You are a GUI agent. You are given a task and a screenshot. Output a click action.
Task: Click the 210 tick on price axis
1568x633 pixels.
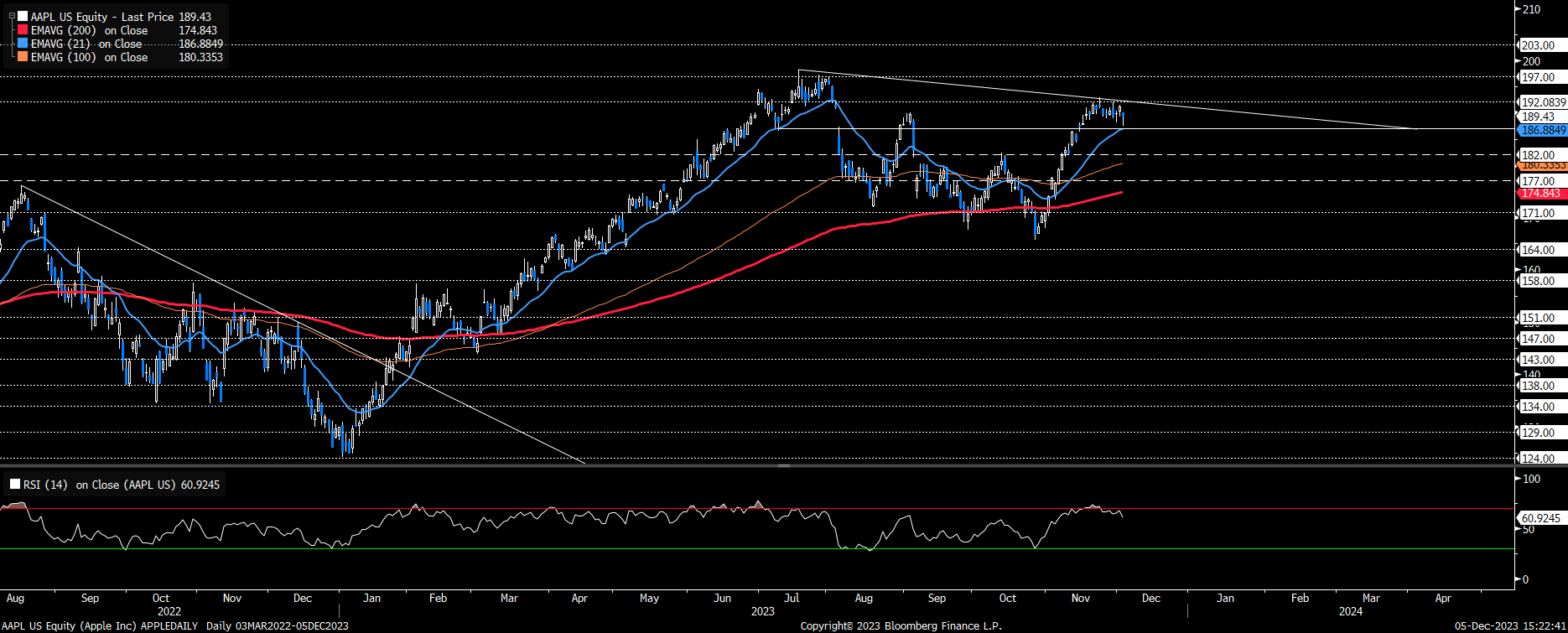click(1532, 9)
